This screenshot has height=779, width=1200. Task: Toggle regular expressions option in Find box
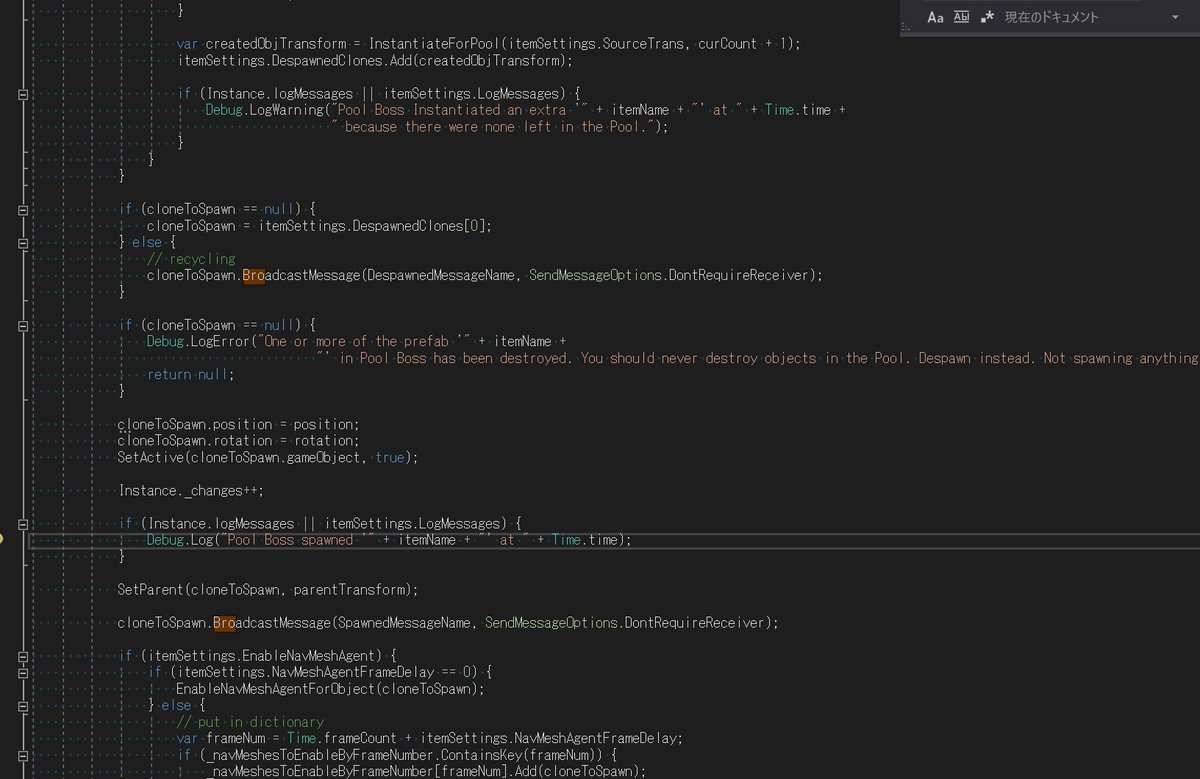tap(988, 17)
